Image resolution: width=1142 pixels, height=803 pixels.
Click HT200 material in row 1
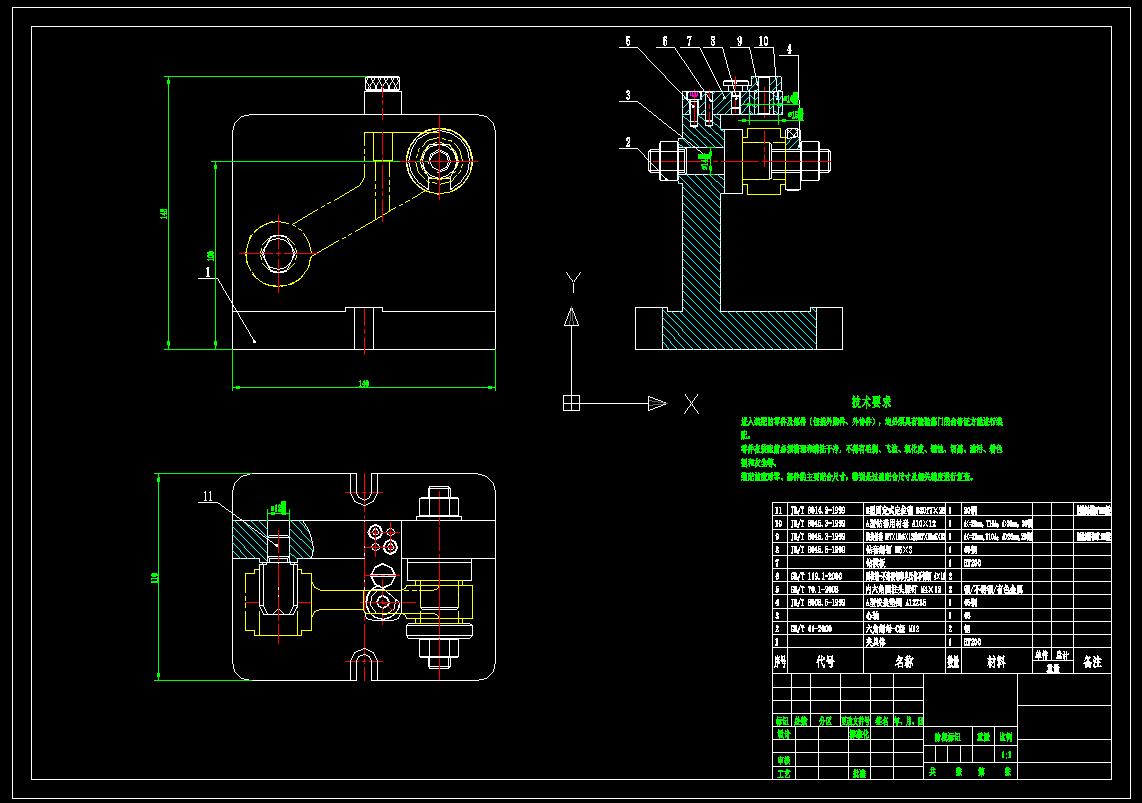[x=972, y=641]
